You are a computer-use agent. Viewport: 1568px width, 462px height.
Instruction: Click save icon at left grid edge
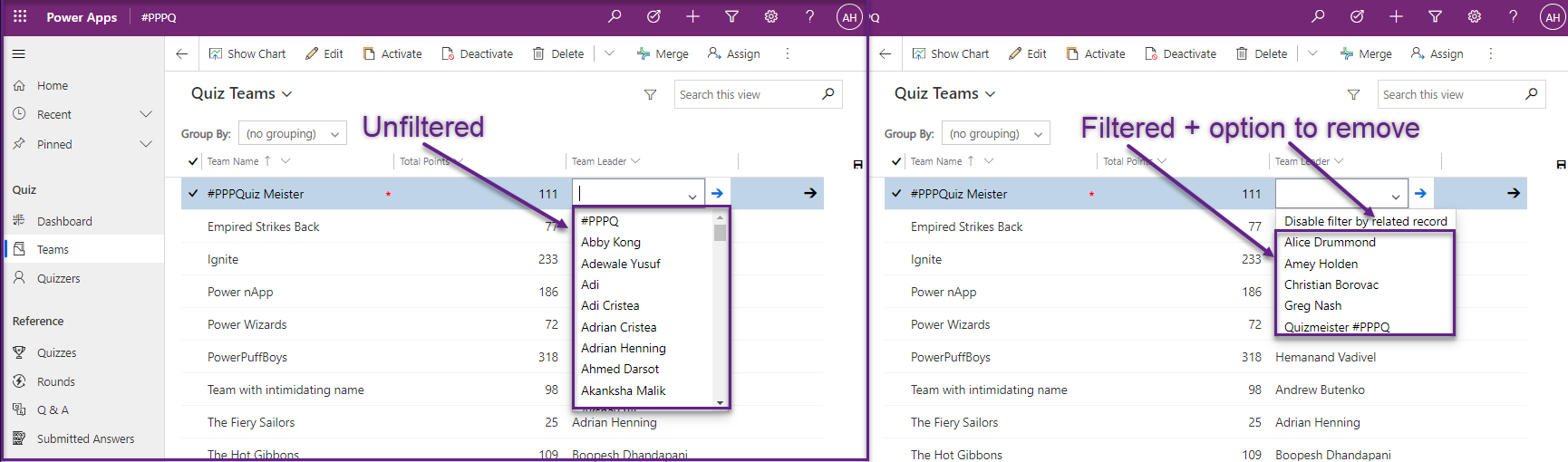(x=857, y=165)
